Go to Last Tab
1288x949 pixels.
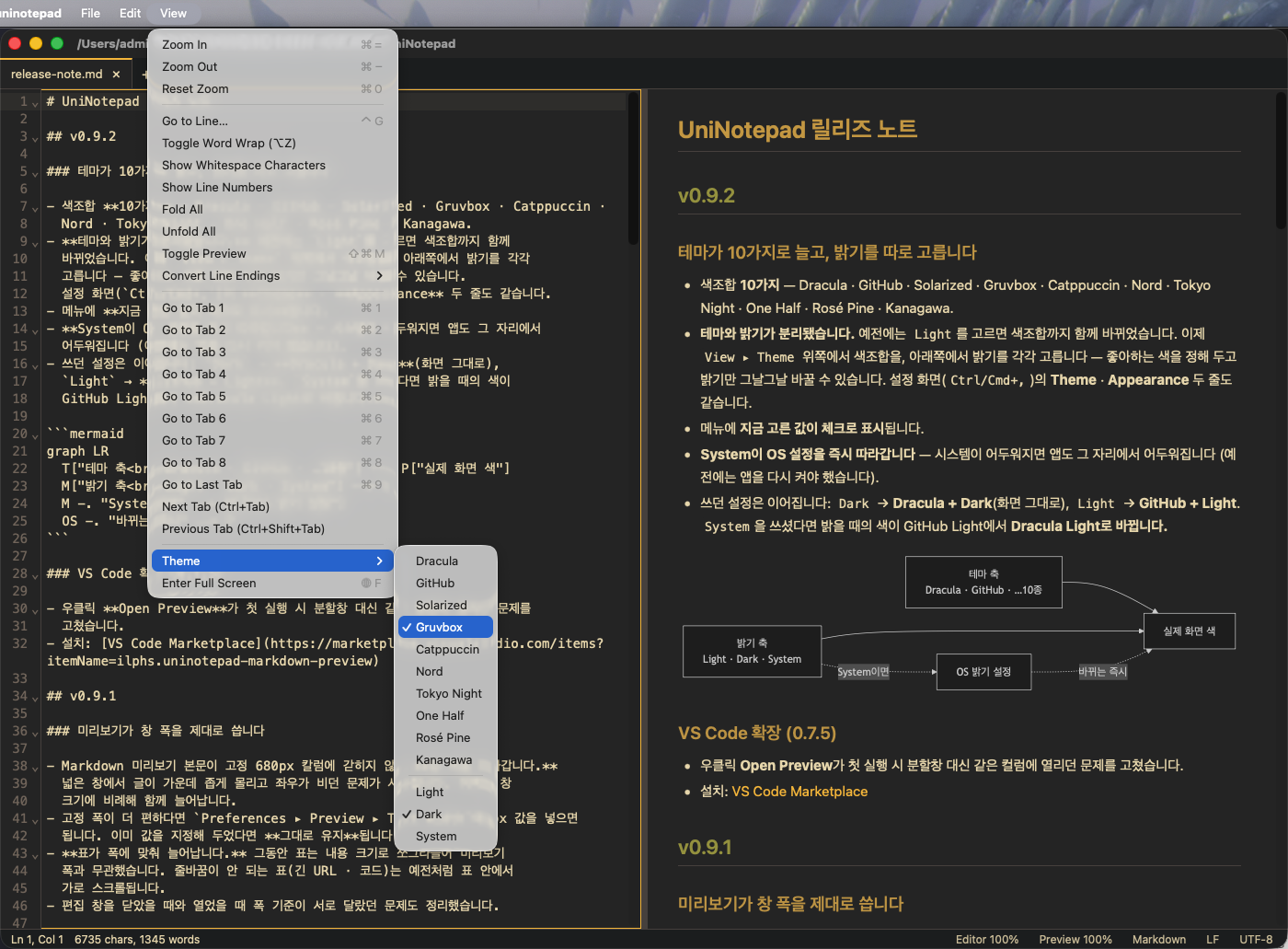click(272, 484)
